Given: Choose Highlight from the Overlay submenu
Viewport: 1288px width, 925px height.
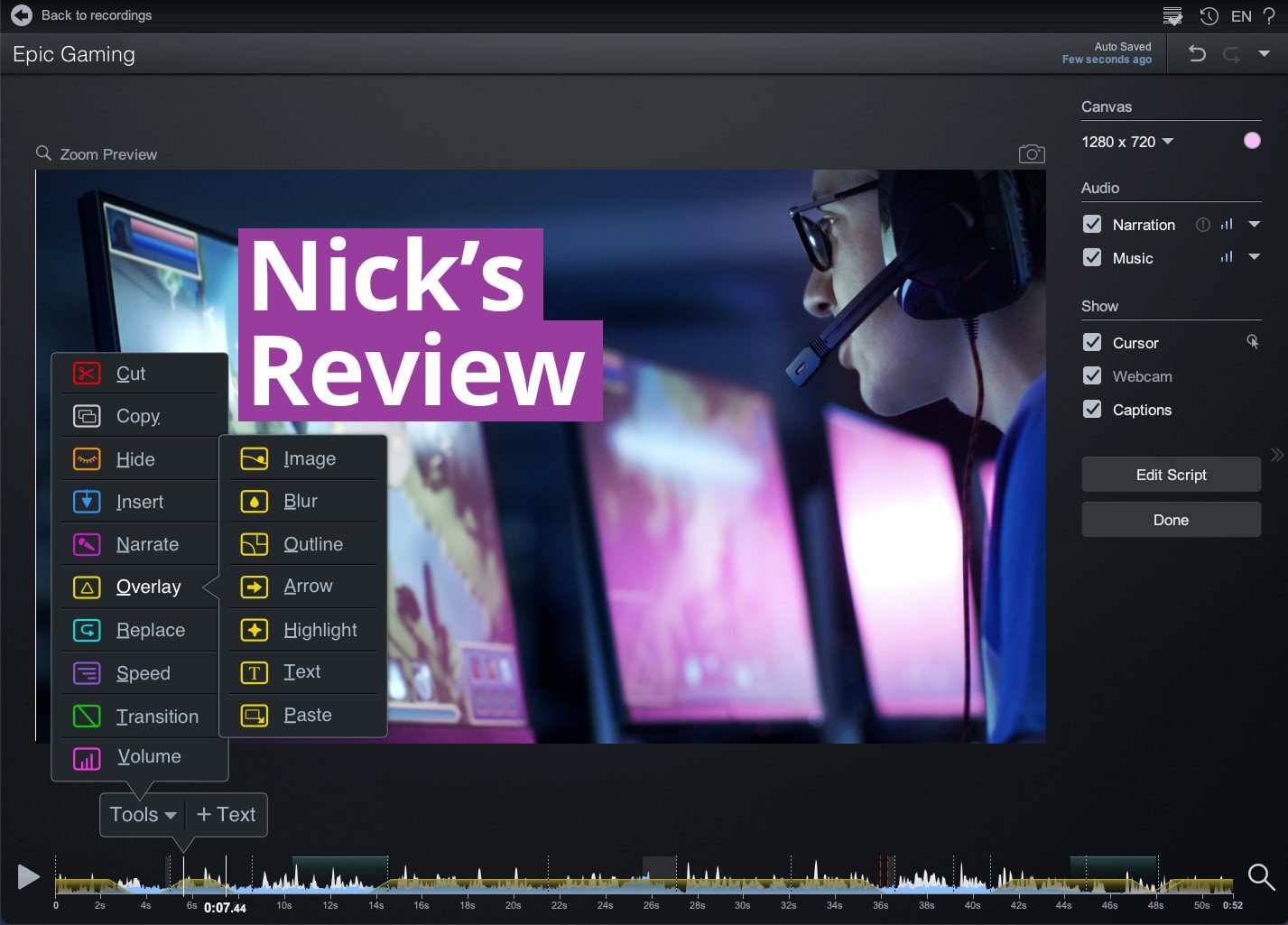Looking at the screenshot, I should click(303, 630).
